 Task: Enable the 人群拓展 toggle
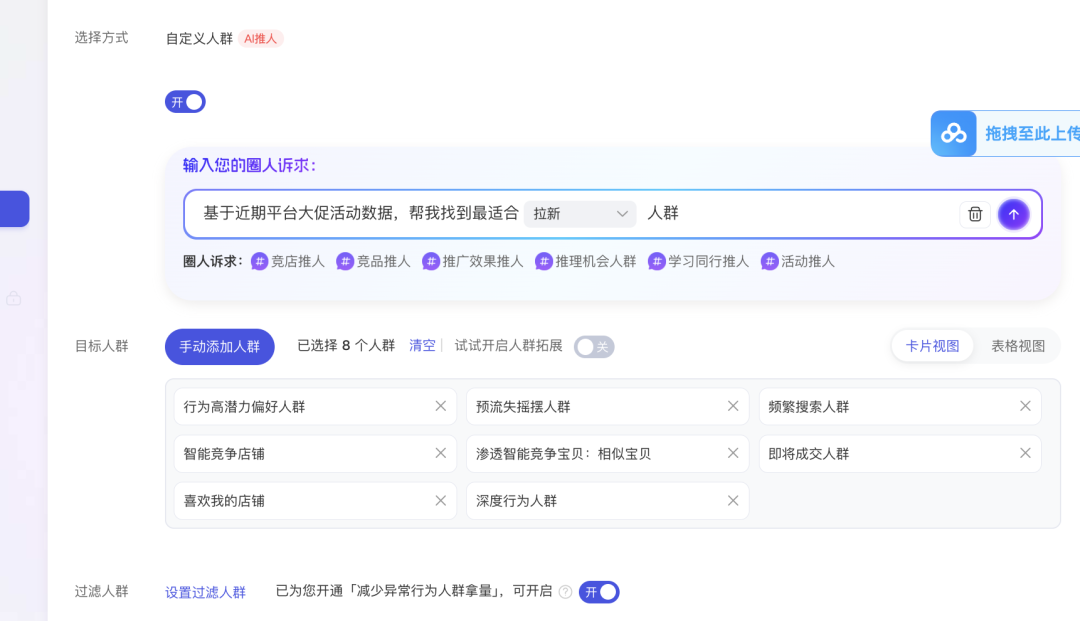pos(594,346)
